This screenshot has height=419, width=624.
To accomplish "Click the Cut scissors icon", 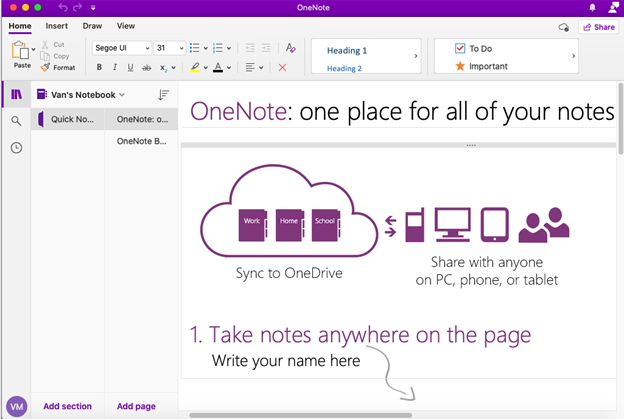I will 45,45.
